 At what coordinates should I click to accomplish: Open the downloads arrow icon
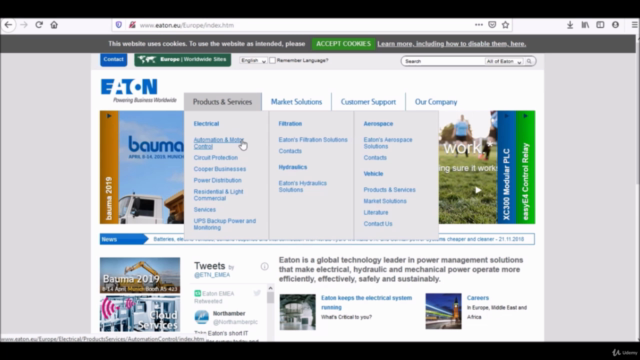[570, 25]
